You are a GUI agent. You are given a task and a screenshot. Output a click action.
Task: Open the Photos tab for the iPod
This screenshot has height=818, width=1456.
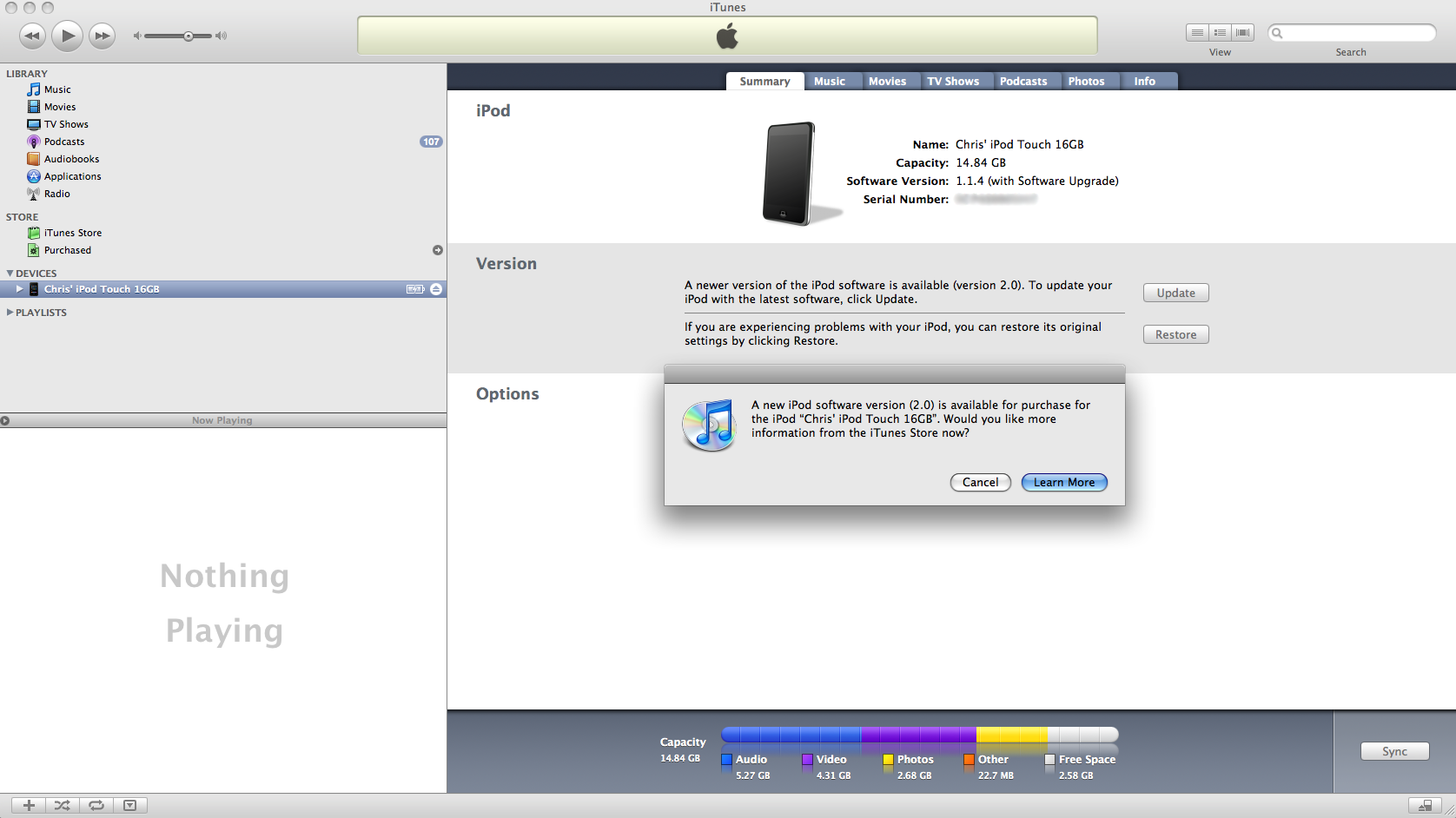click(1087, 81)
